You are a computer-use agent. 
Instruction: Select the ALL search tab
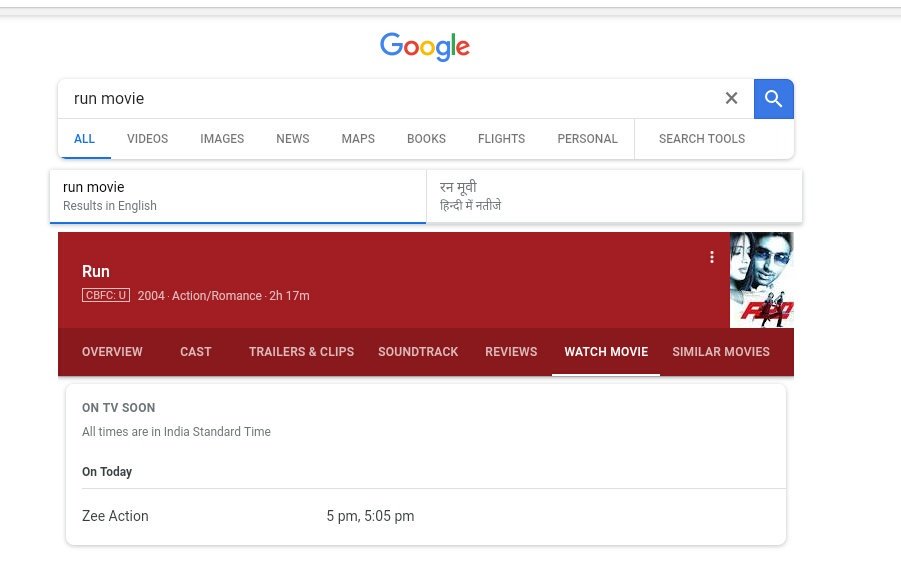click(x=84, y=139)
